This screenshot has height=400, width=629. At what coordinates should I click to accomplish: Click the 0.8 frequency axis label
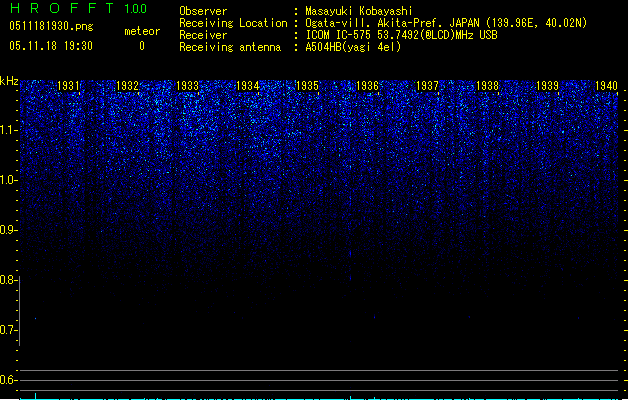click(8, 280)
